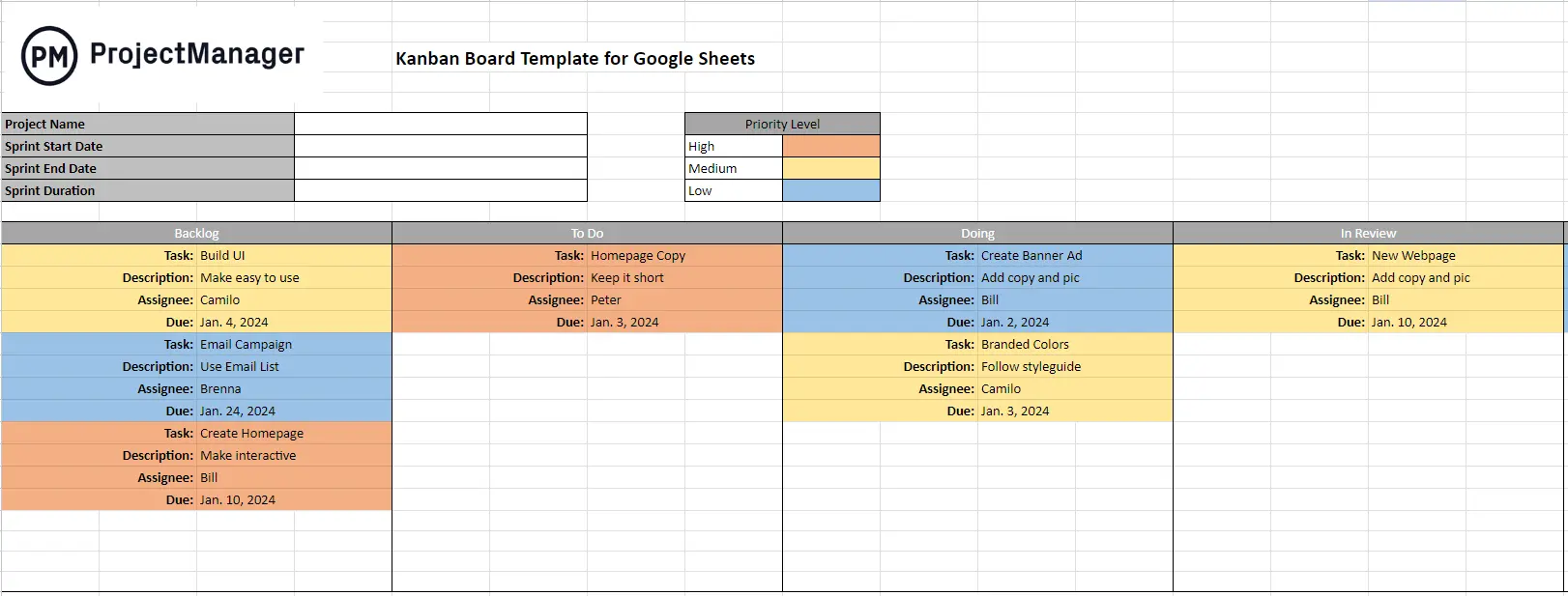Click the empty Sprint Duration input cell
The height and width of the screenshot is (596, 1568).
click(441, 190)
